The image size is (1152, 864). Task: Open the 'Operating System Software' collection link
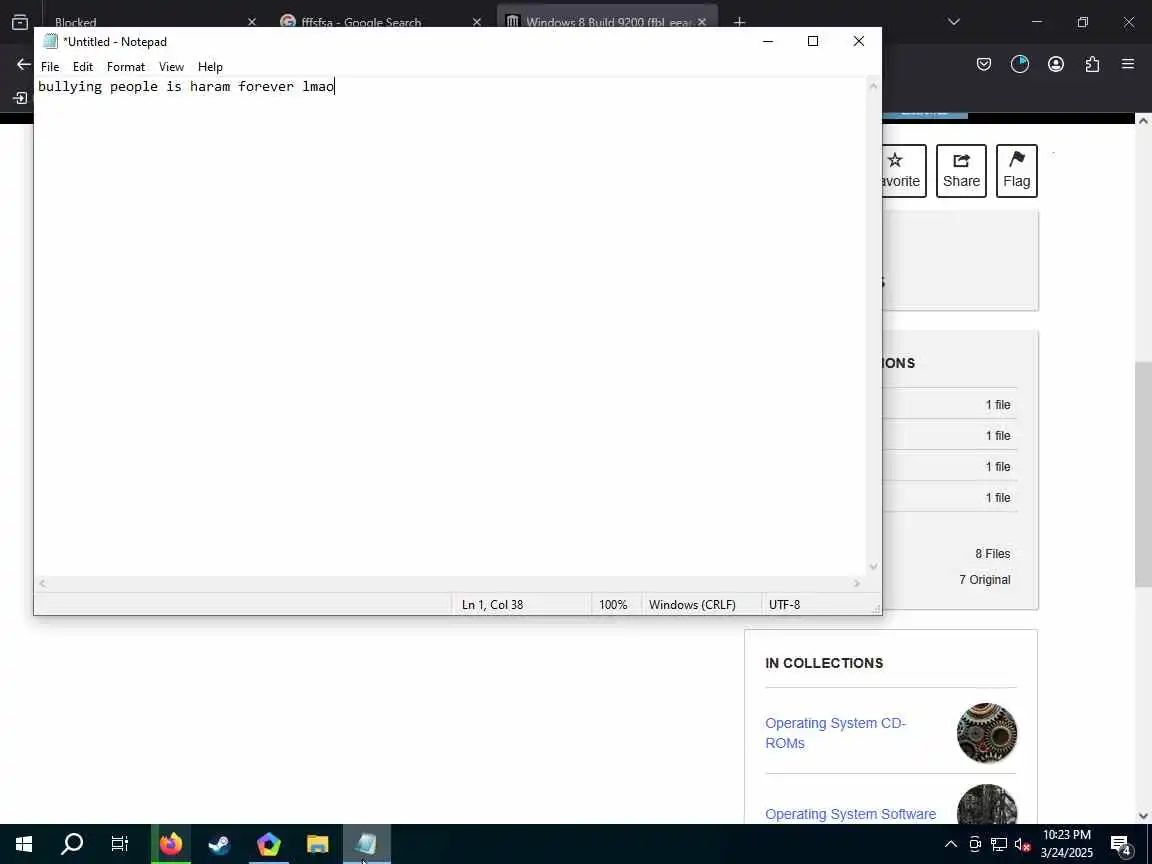[x=851, y=814]
